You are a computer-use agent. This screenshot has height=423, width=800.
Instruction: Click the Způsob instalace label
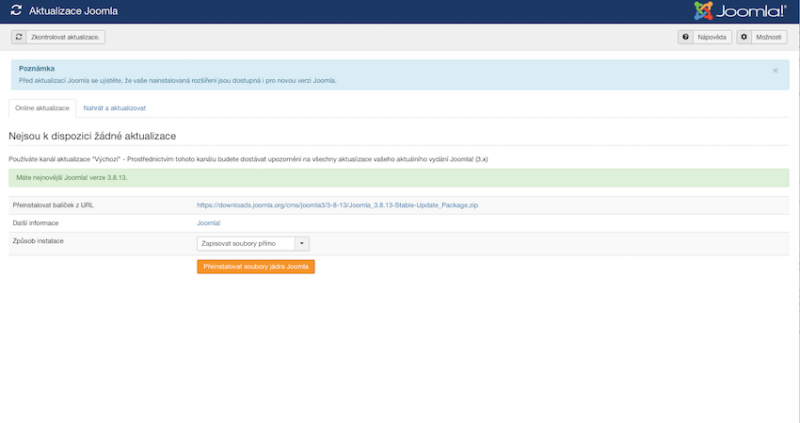38,241
